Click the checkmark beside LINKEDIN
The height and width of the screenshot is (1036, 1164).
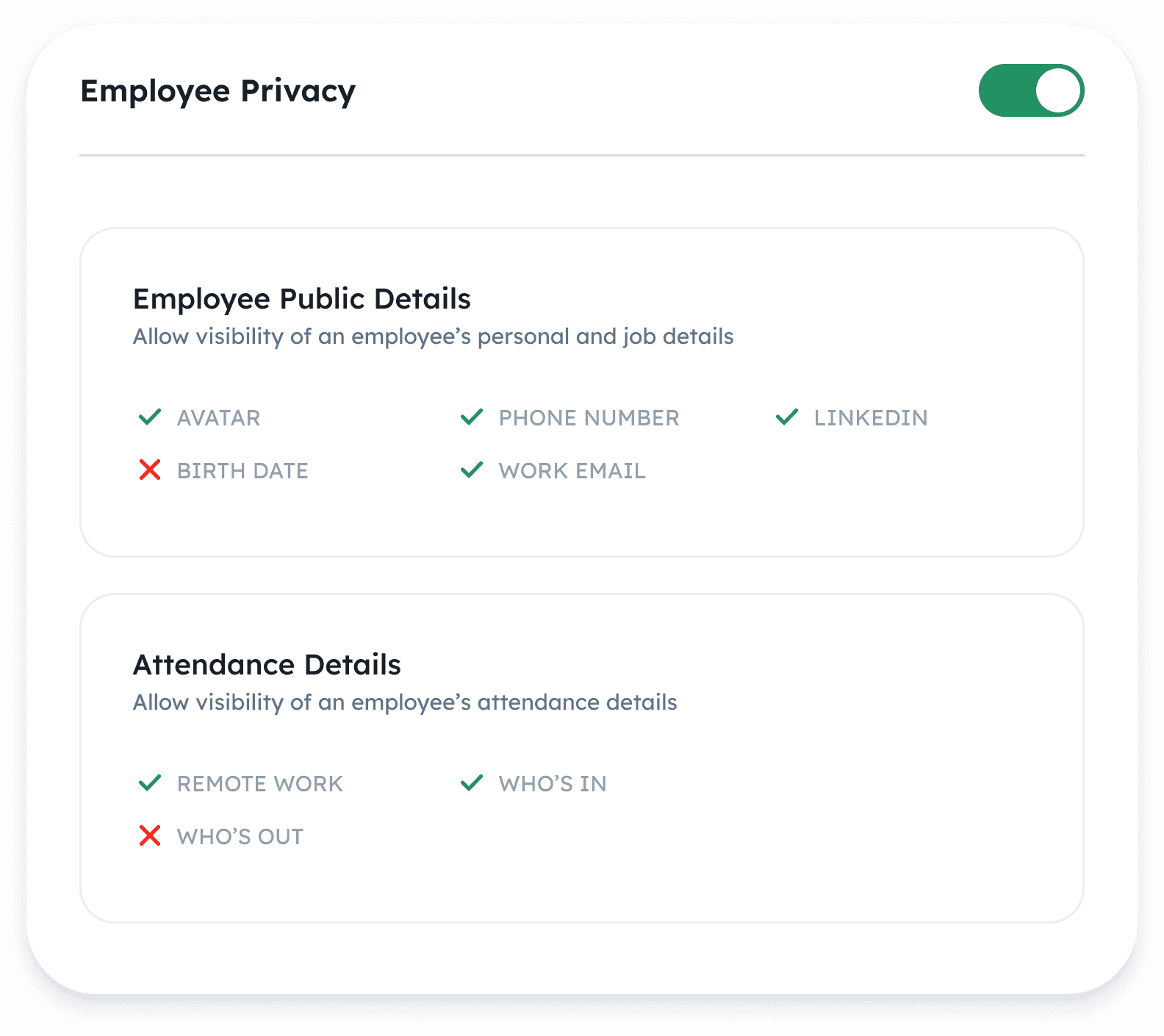pos(787,417)
